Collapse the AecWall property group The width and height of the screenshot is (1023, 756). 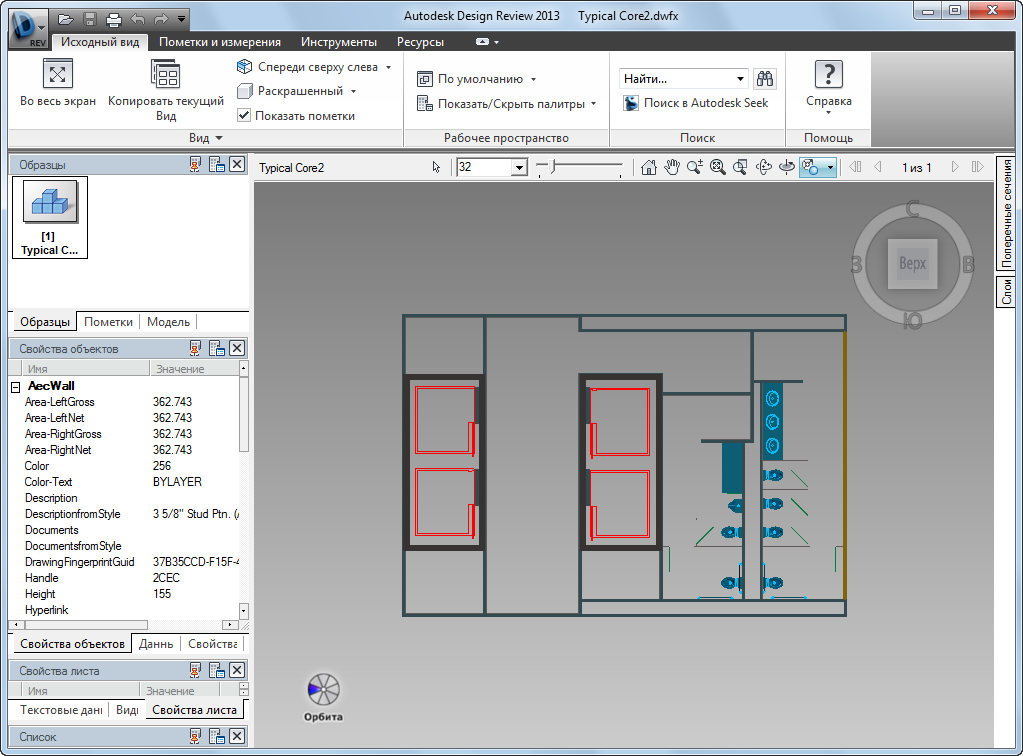[16, 387]
